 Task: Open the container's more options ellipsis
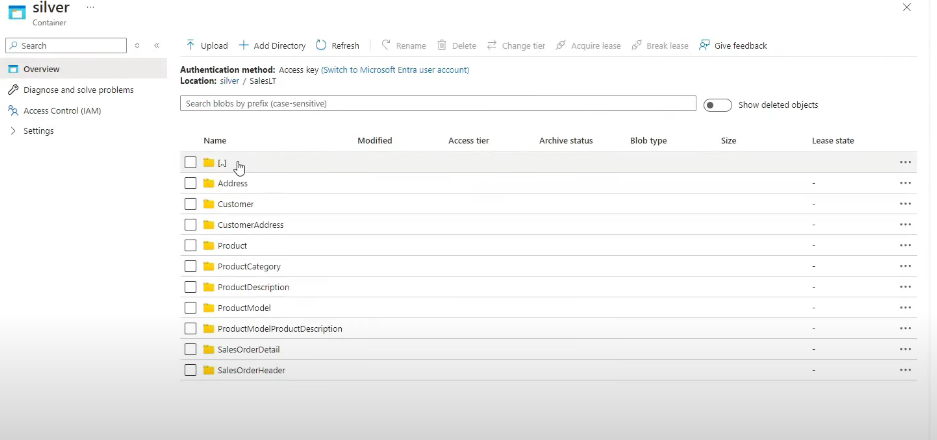91,7
